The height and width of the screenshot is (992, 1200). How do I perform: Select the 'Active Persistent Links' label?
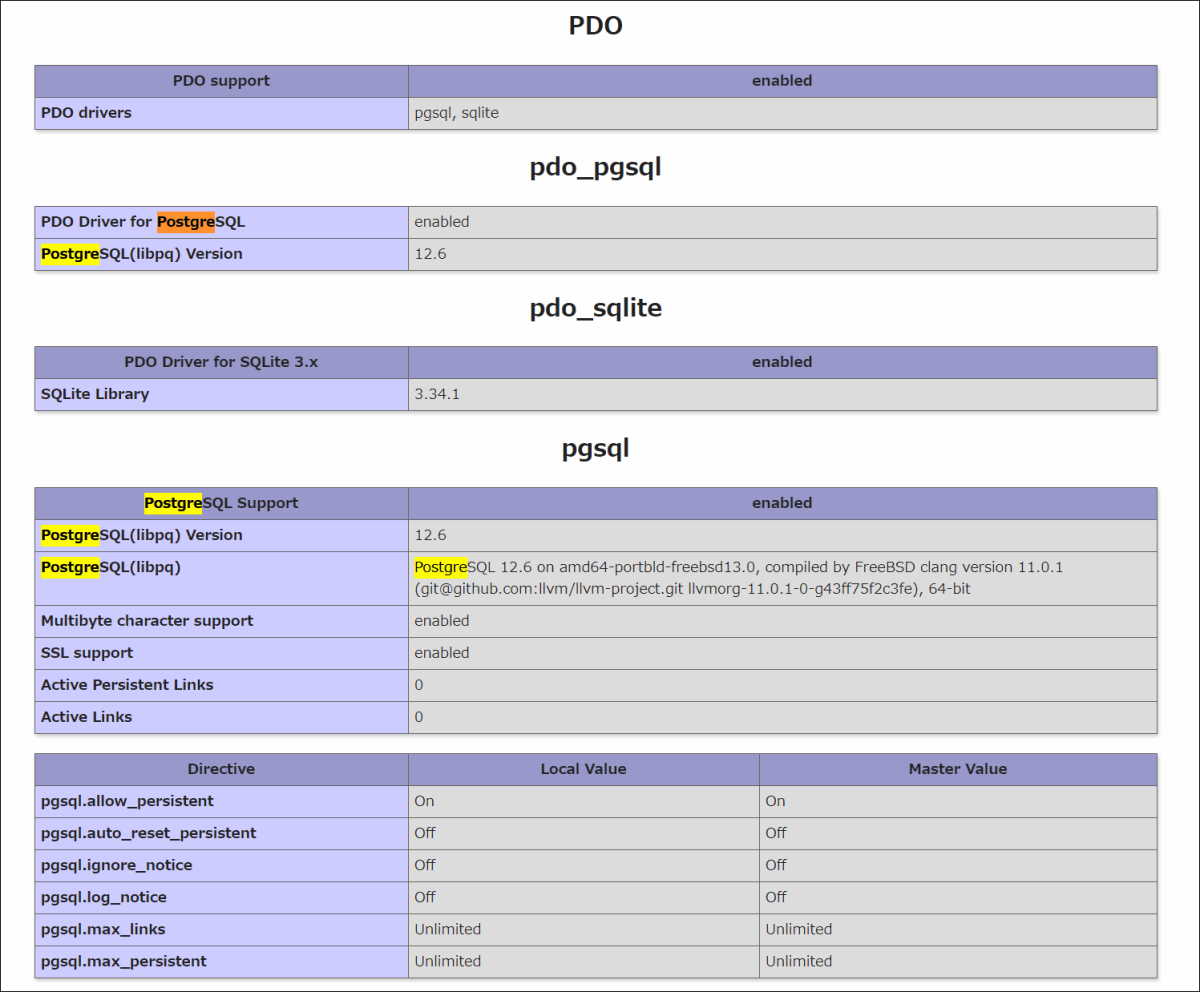point(127,685)
